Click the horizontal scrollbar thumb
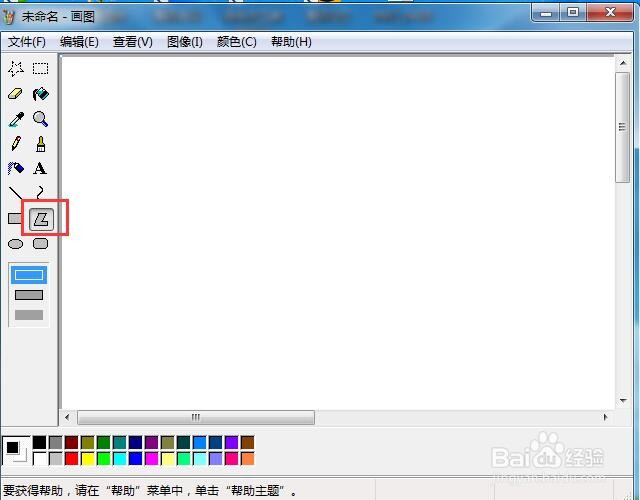Screen dimensions: 640x500 coord(196,417)
